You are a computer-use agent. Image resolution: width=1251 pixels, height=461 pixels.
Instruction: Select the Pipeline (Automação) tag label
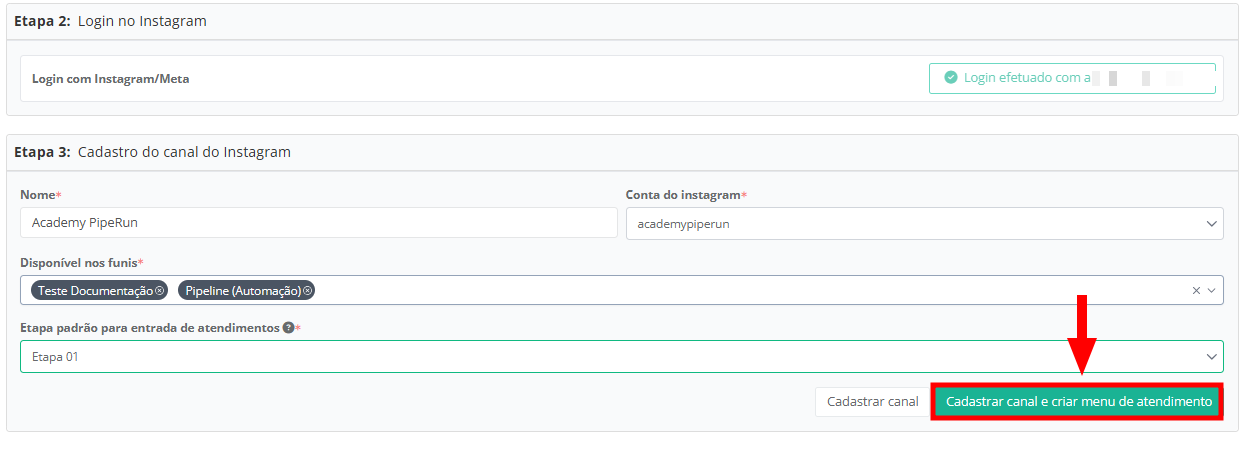pyautogui.click(x=243, y=291)
